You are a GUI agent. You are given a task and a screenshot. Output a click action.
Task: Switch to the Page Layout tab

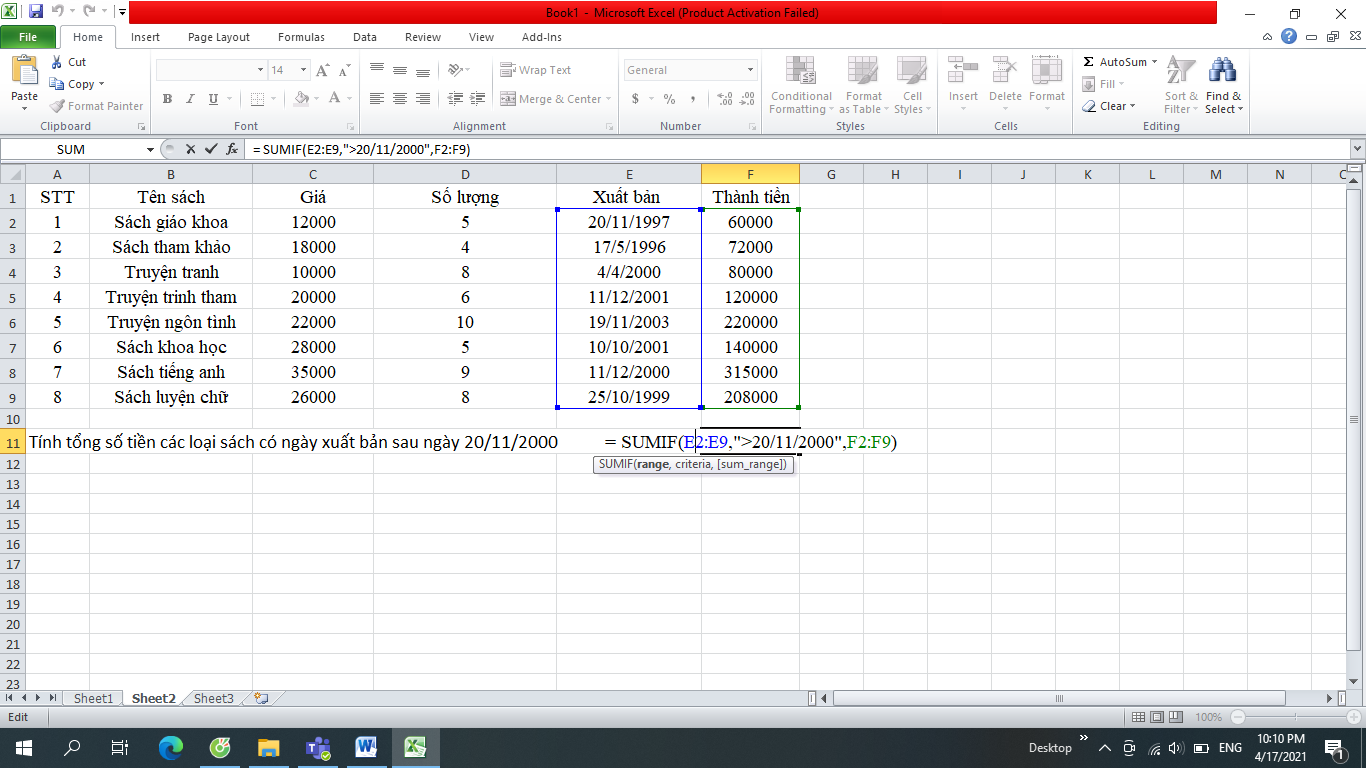(x=219, y=37)
